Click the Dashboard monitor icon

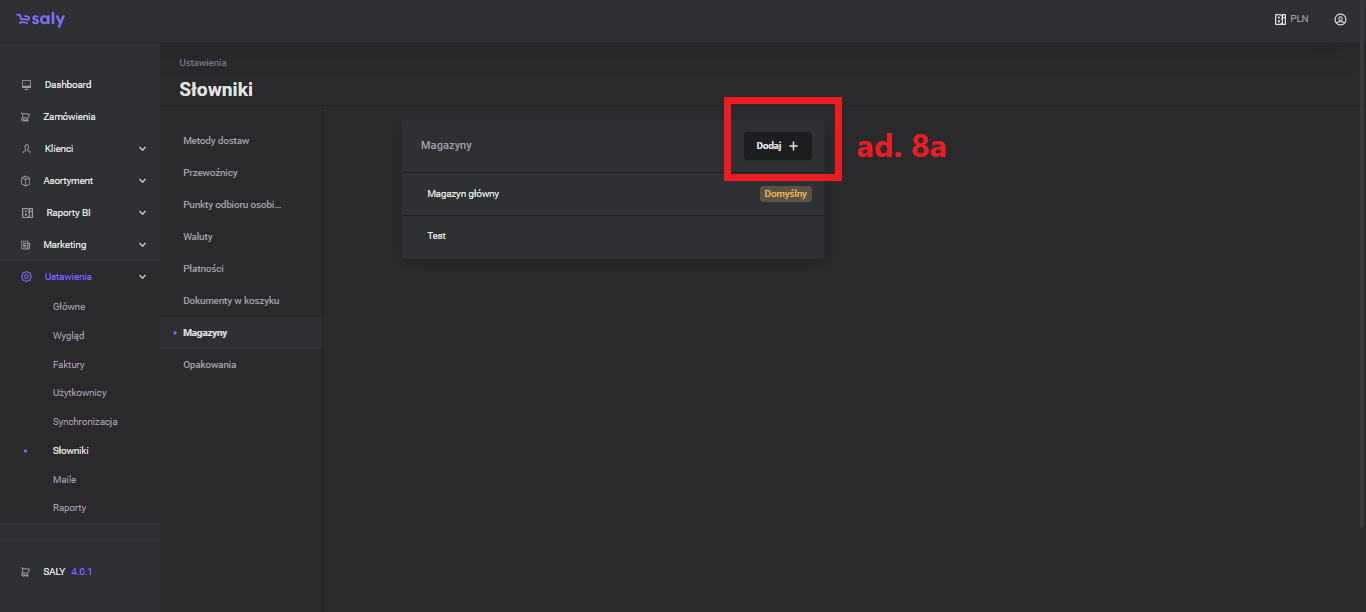26,85
